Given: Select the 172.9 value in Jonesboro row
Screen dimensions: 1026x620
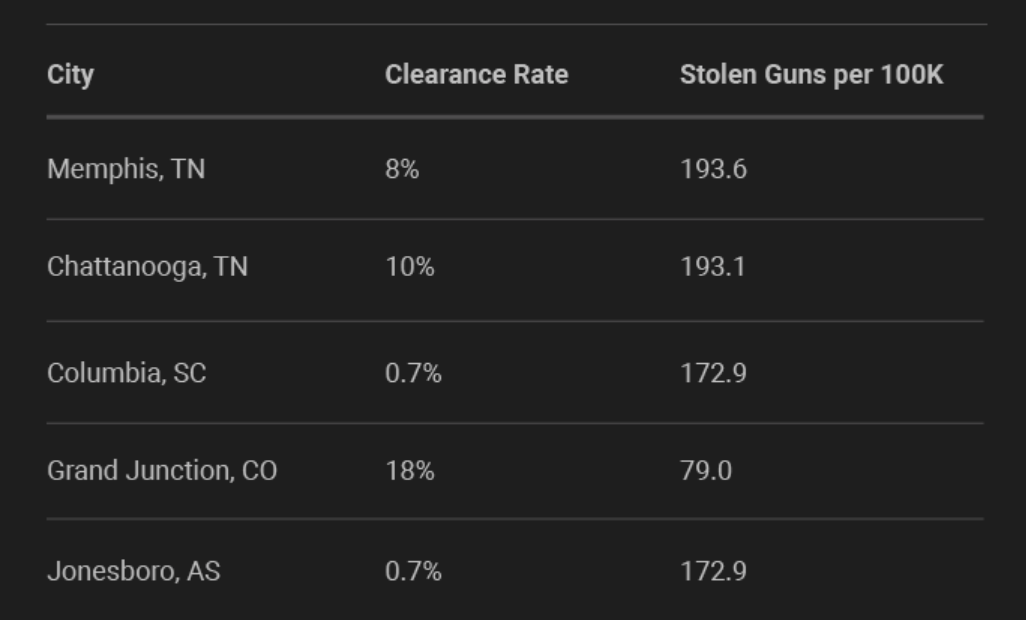Looking at the screenshot, I should tap(713, 571).
